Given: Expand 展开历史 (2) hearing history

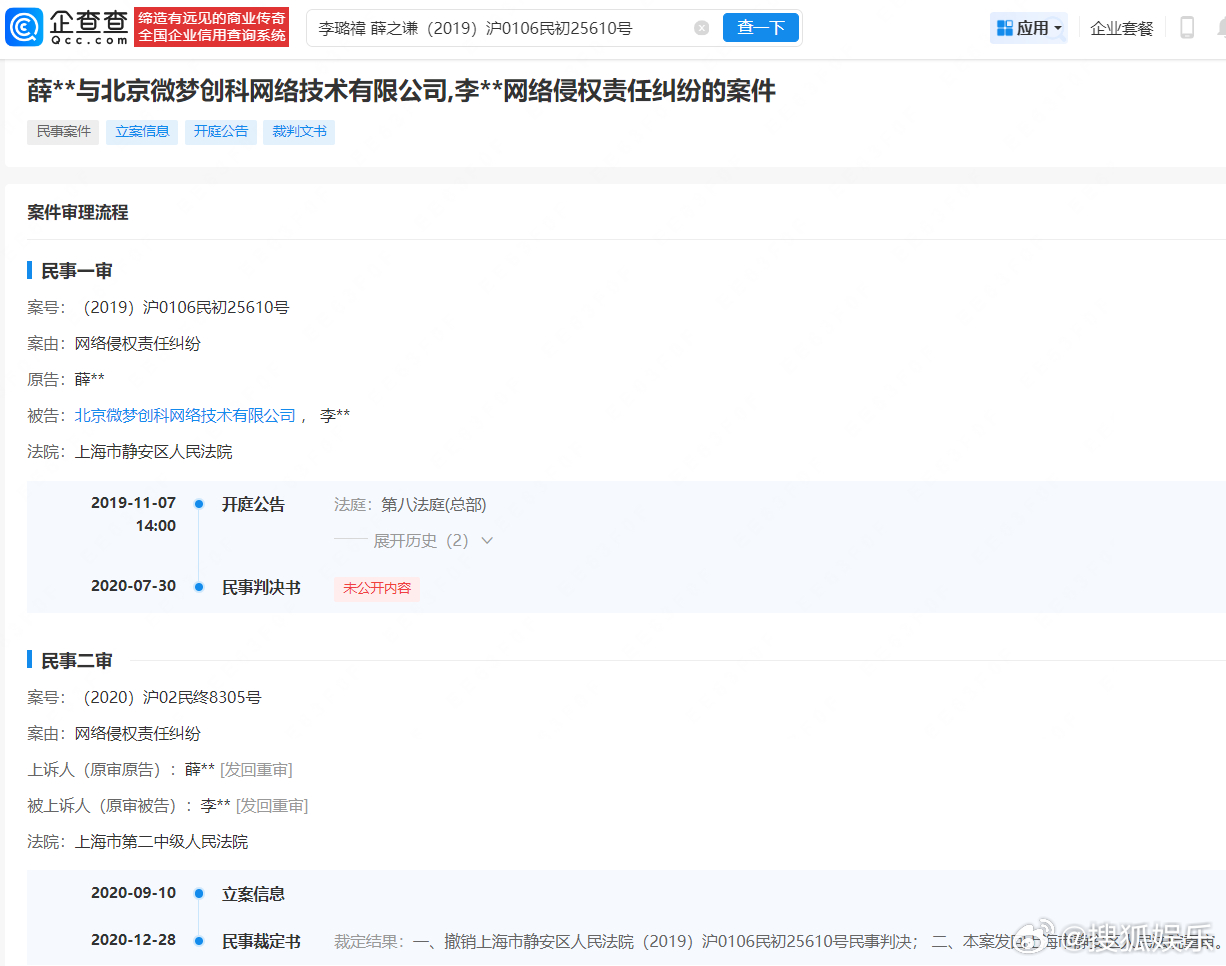Looking at the screenshot, I should pos(433,541).
